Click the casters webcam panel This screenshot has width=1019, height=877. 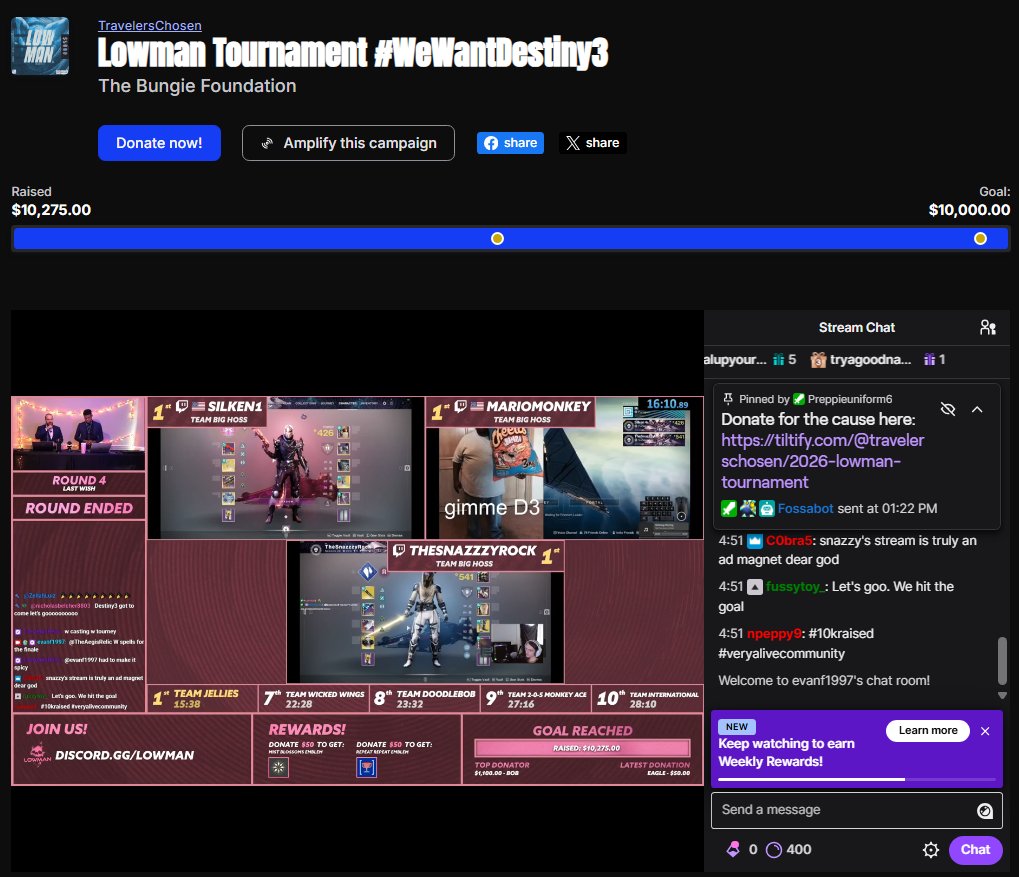pos(79,433)
